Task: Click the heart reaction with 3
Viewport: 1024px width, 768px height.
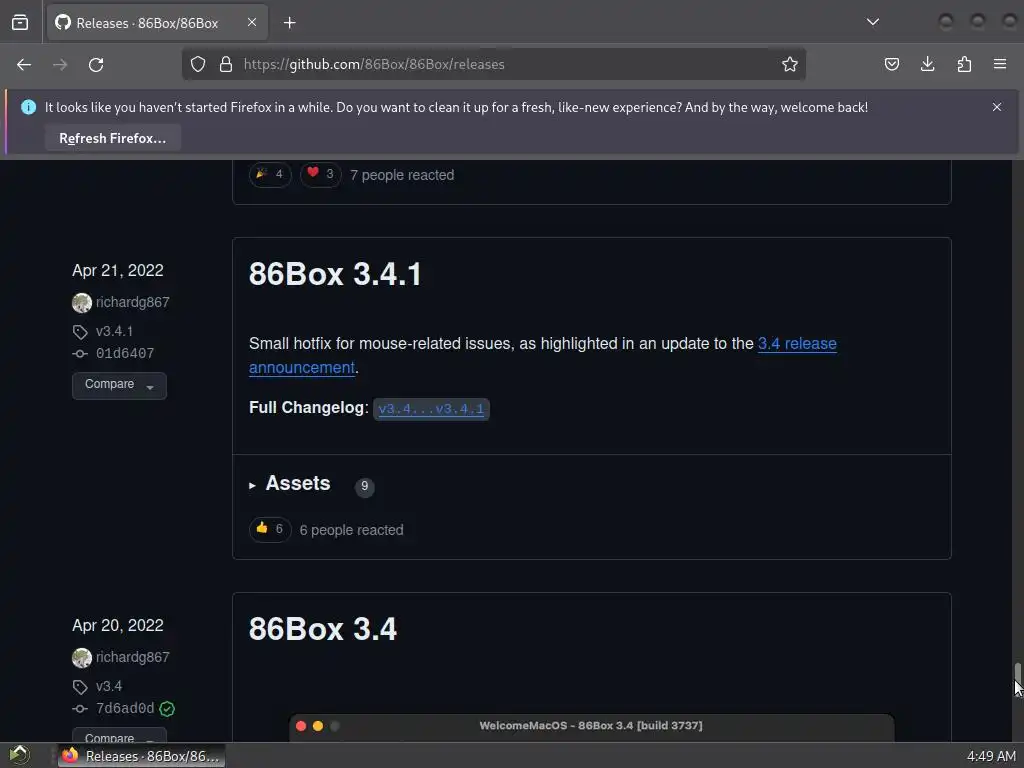Action: coord(321,174)
